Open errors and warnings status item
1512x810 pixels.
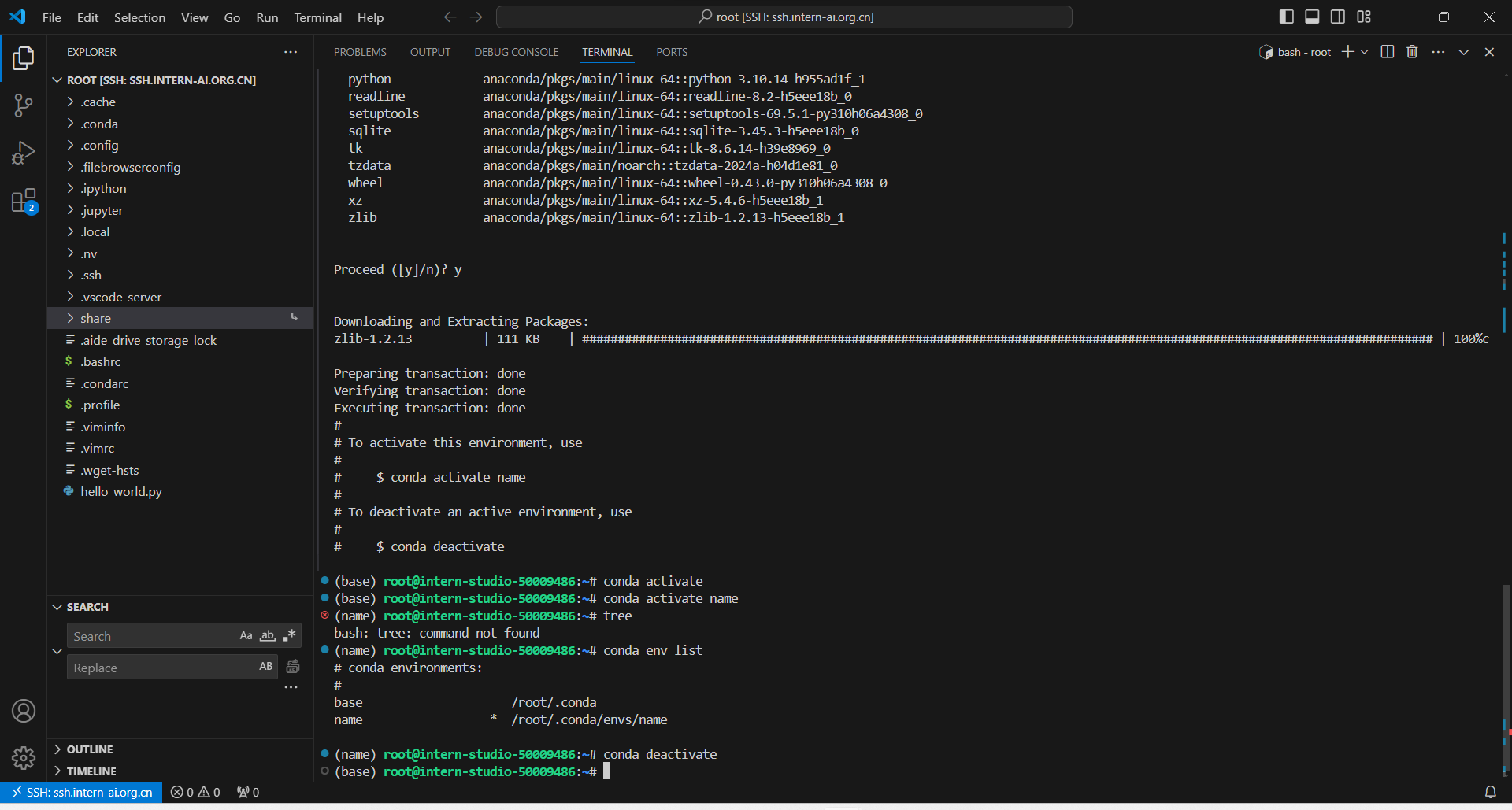point(195,792)
